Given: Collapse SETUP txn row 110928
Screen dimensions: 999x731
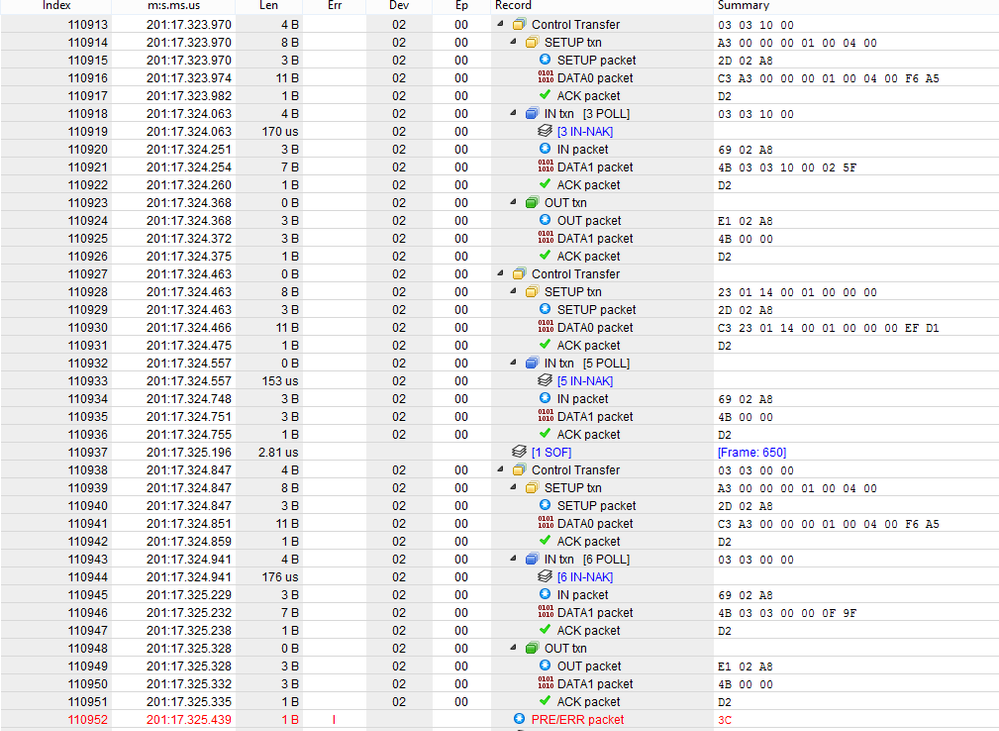Looking at the screenshot, I should coord(513,292).
